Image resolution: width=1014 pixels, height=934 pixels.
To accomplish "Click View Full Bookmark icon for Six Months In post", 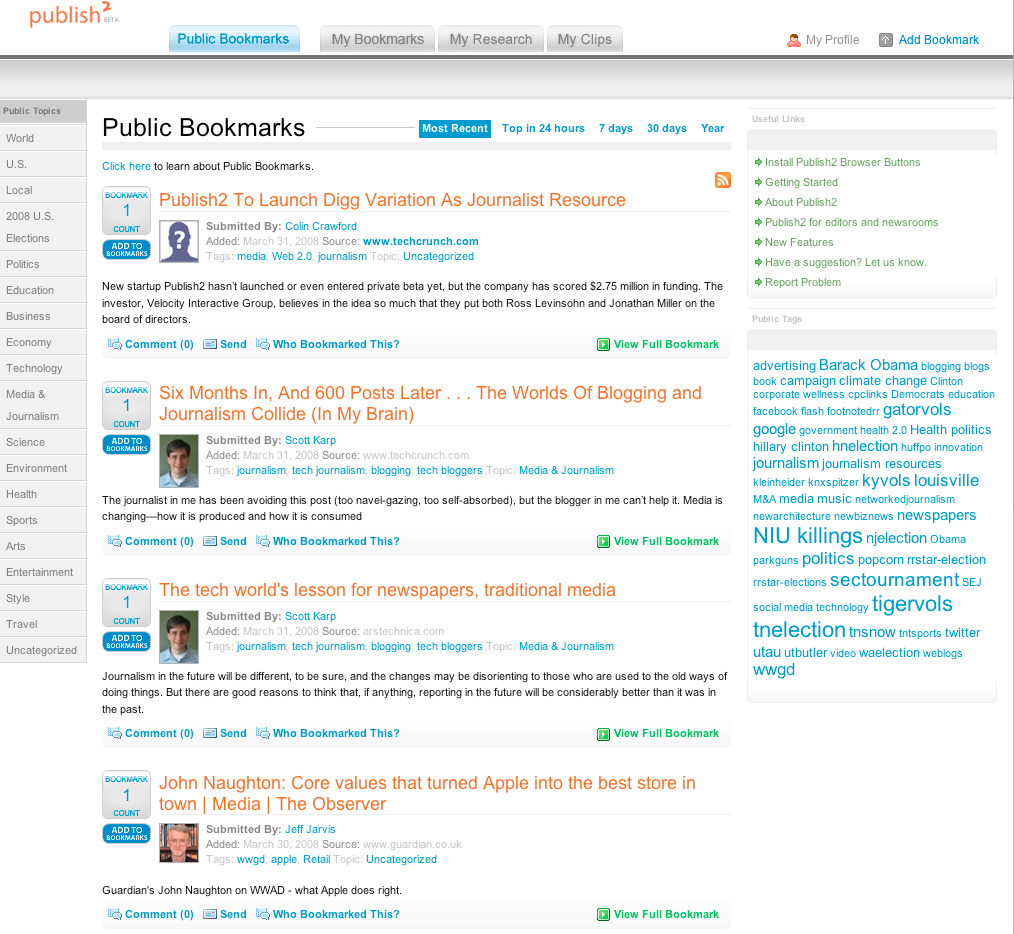I will 603,541.
